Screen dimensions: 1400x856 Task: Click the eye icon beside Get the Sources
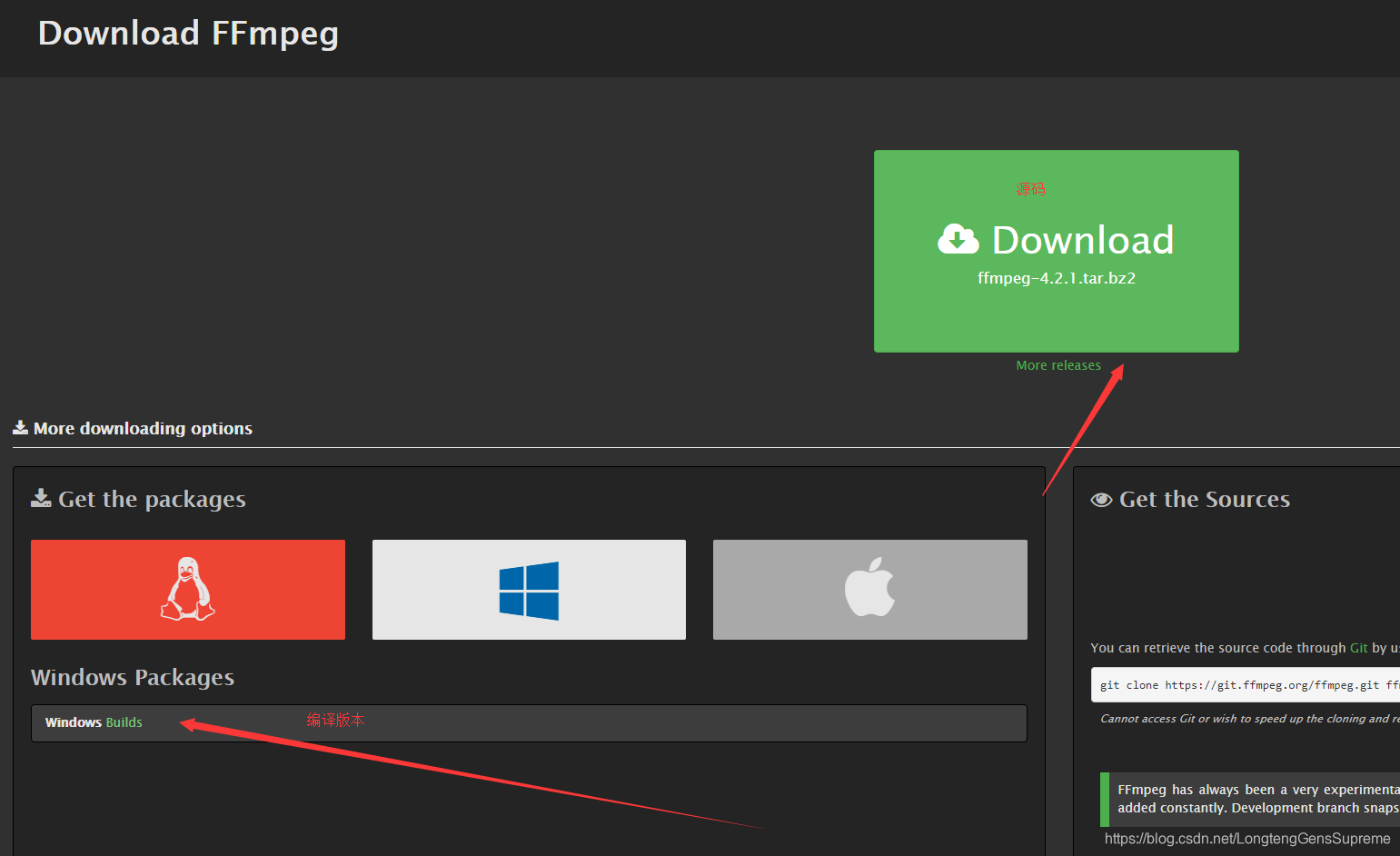tap(1101, 500)
